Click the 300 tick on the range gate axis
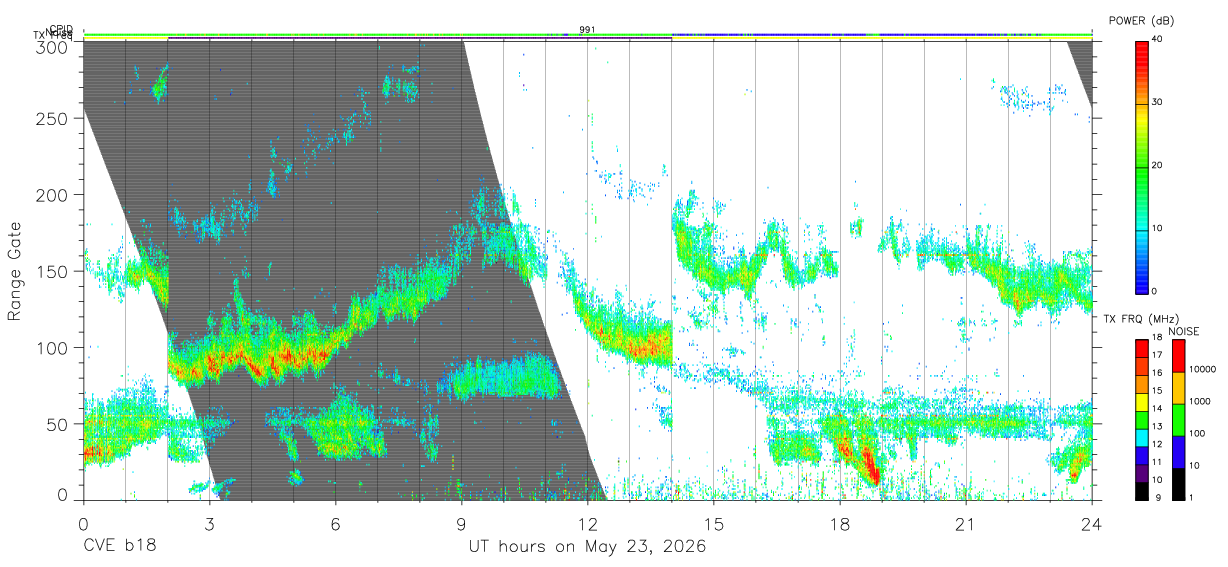 coord(51,46)
